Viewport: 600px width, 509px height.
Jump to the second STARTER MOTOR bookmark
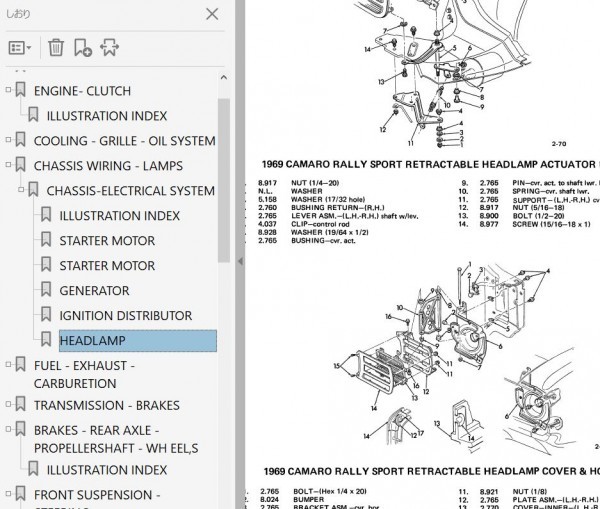(x=107, y=266)
